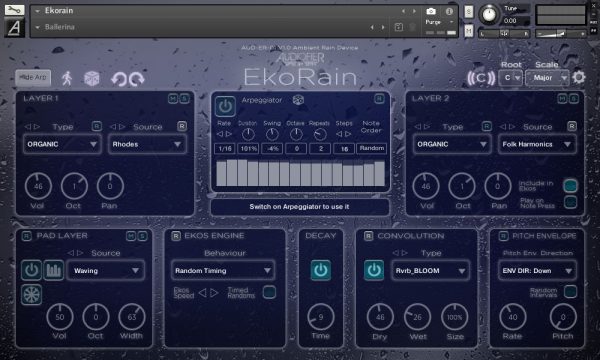Screen dimensions: 600x360
Task: Click the (C) chord icon near Root
Action: pos(481,78)
